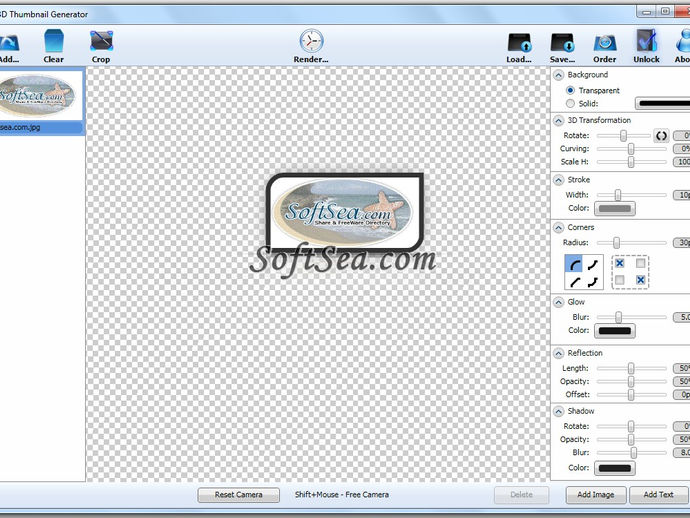Select the bottom-left straight-cut corner style
This screenshot has width=690, height=518.
[574, 282]
